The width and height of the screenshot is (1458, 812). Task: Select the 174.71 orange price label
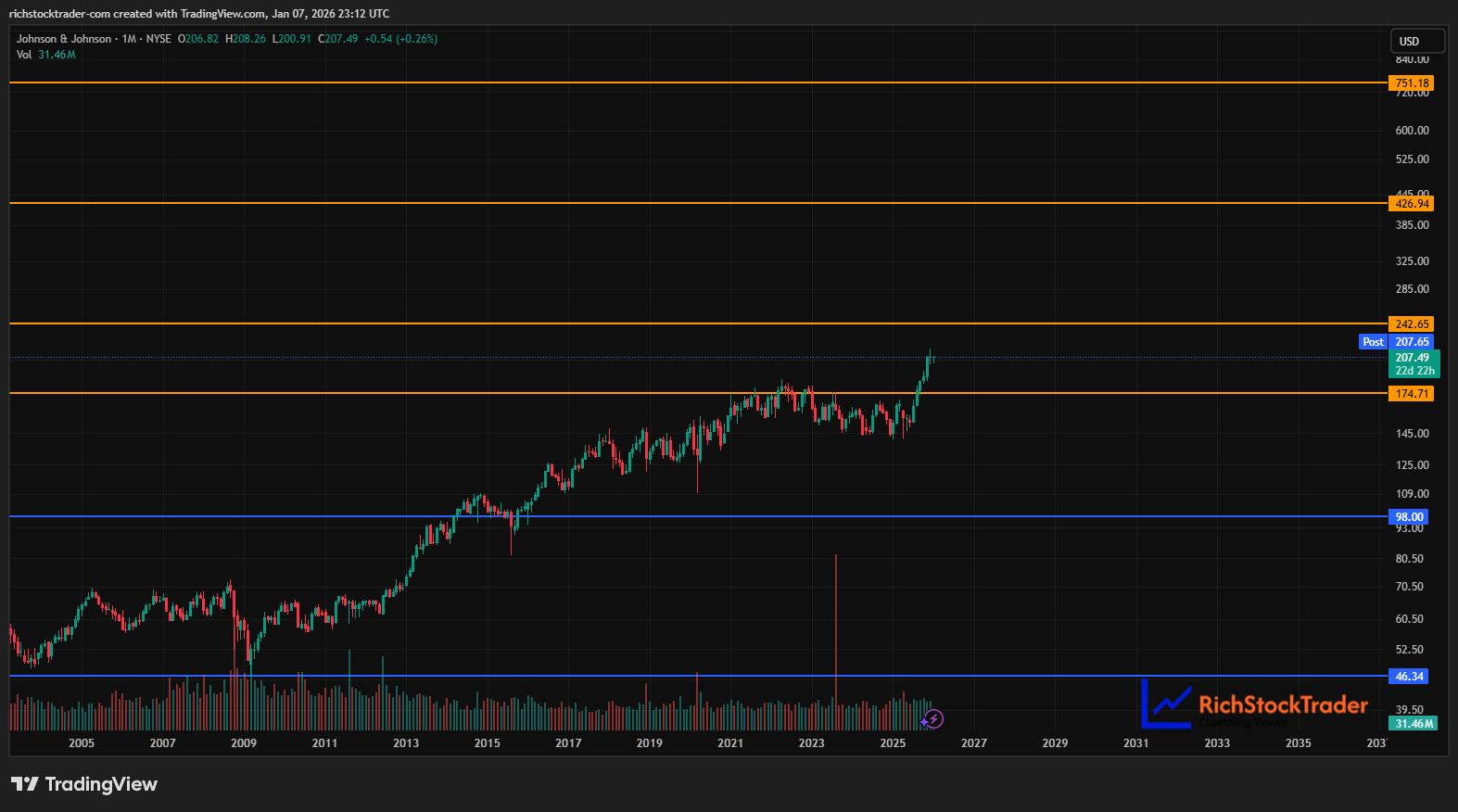point(1412,394)
